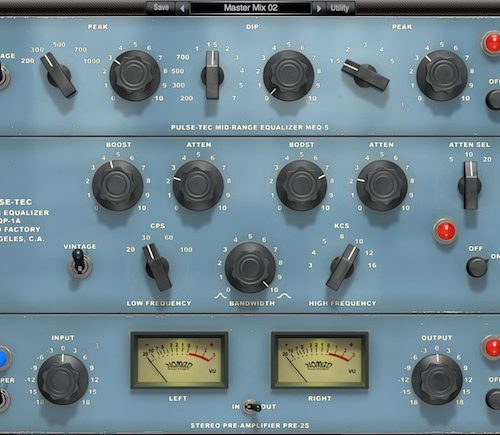Flip the cut-off toggle on the MEQ-5's left side

click(x=3, y=77)
